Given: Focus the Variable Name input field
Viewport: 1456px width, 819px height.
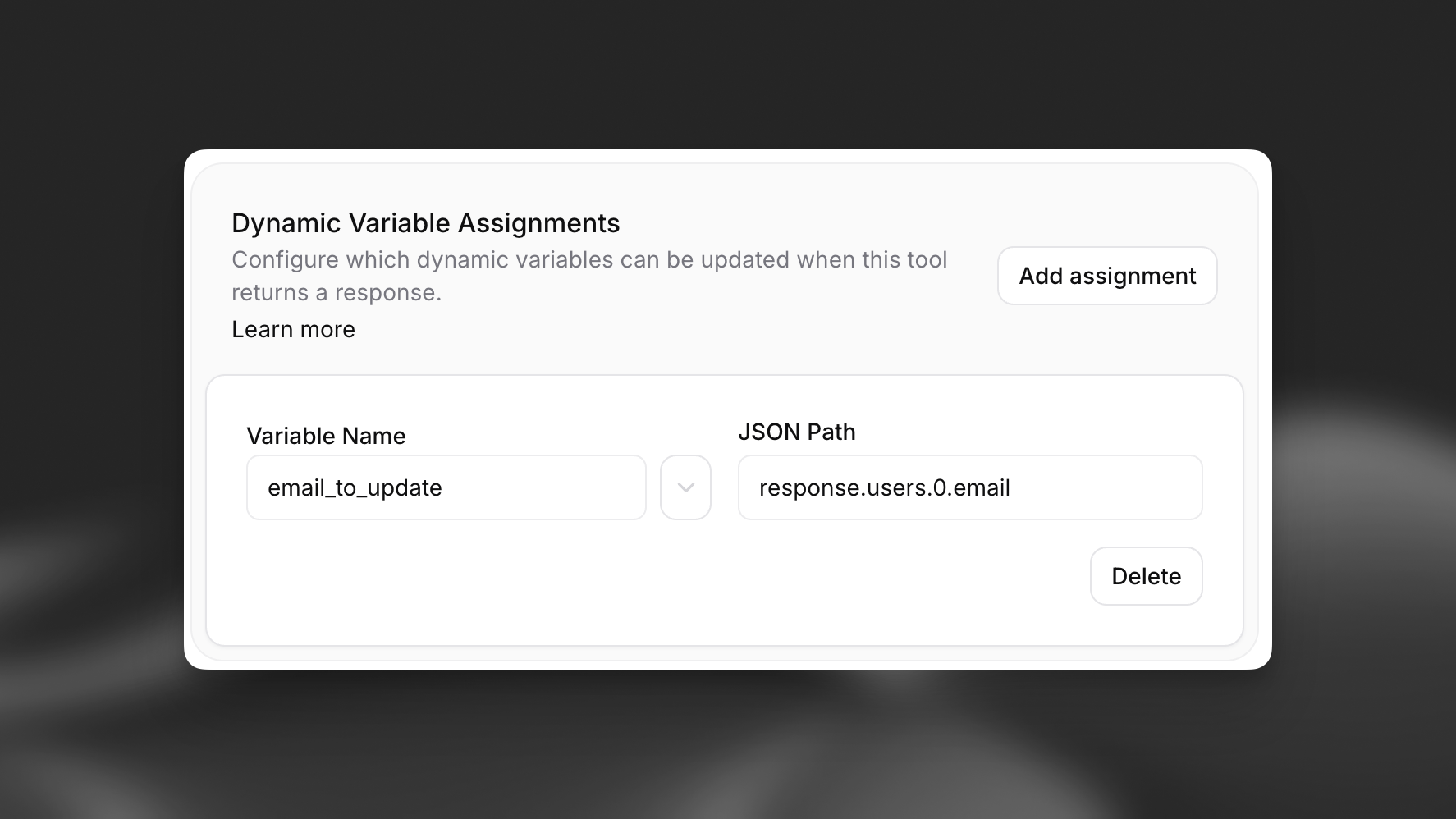Looking at the screenshot, I should click(x=446, y=487).
